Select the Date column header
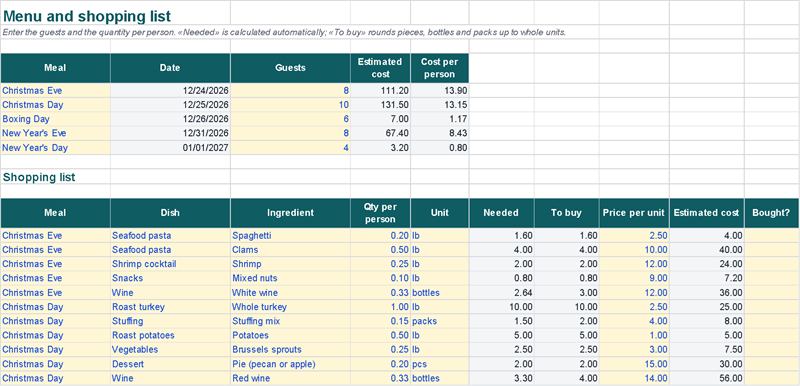Image resolution: width=800 pixels, height=386 pixels. tap(170, 68)
